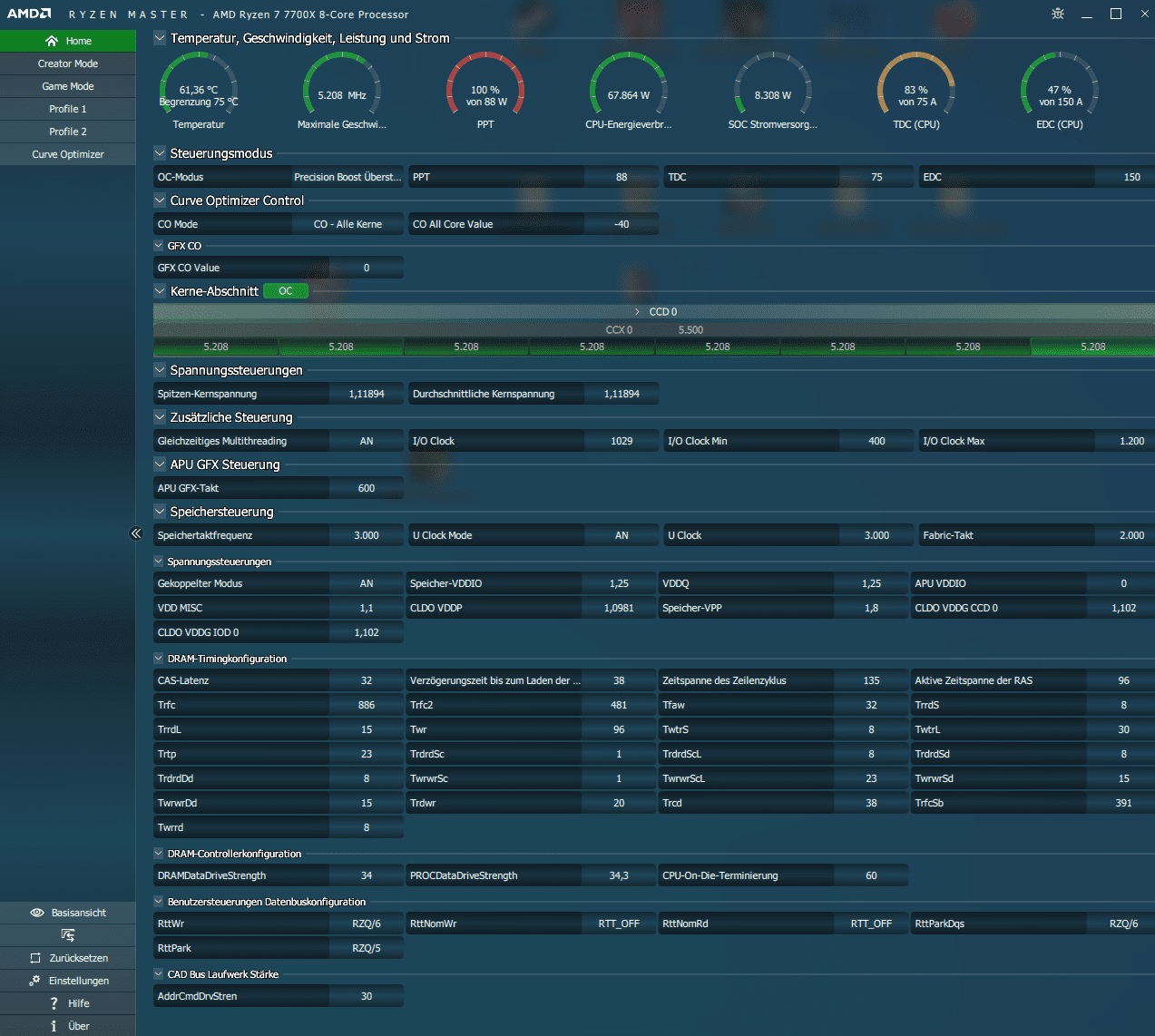Image resolution: width=1155 pixels, height=1036 pixels.
Task: Click the Basisansicht eye icon
Action: point(37,913)
